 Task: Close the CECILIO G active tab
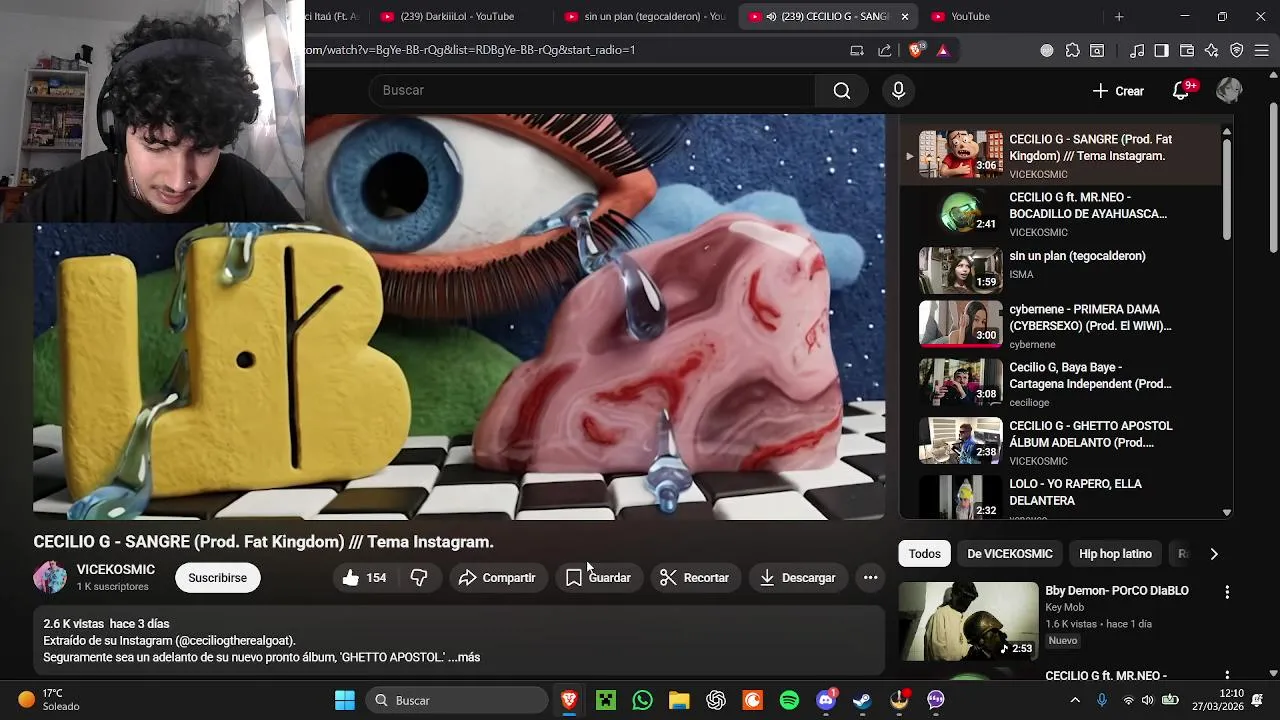(x=905, y=16)
